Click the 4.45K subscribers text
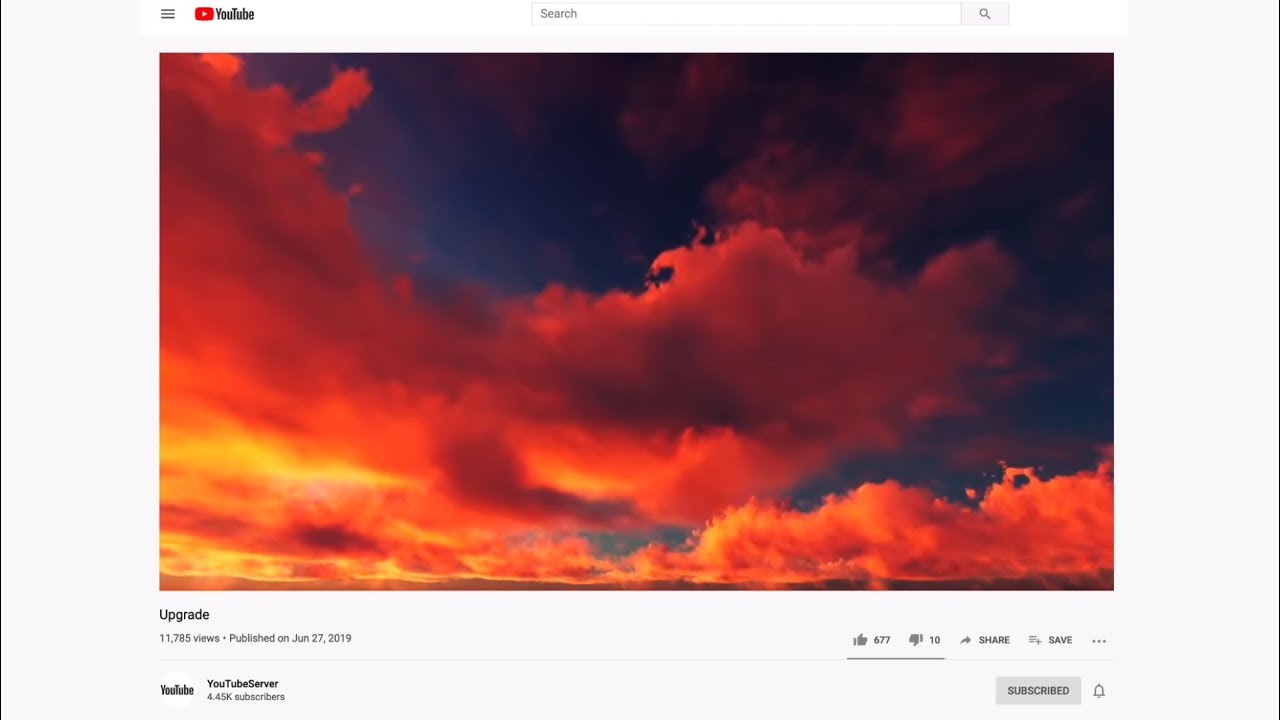This screenshot has height=720, width=1280. [x=246, y=697]
